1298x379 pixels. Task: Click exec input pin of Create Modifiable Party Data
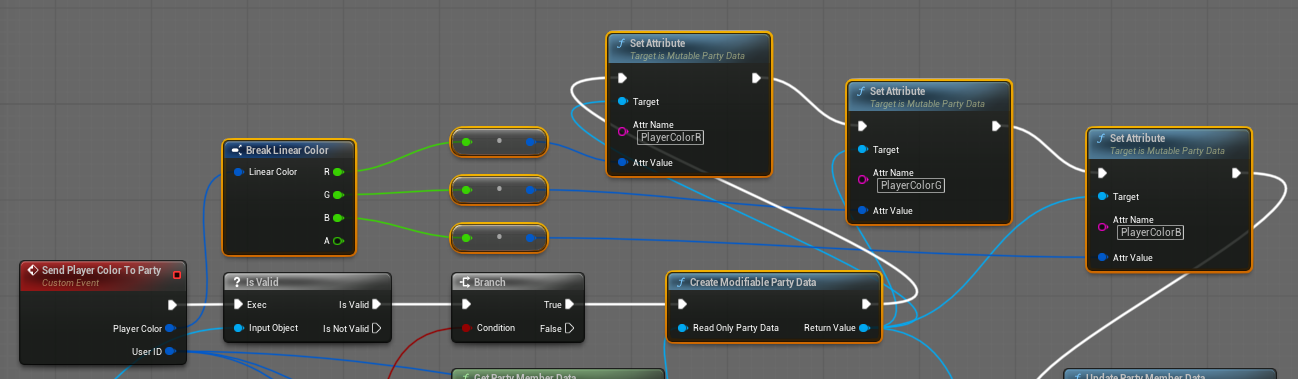682,305
